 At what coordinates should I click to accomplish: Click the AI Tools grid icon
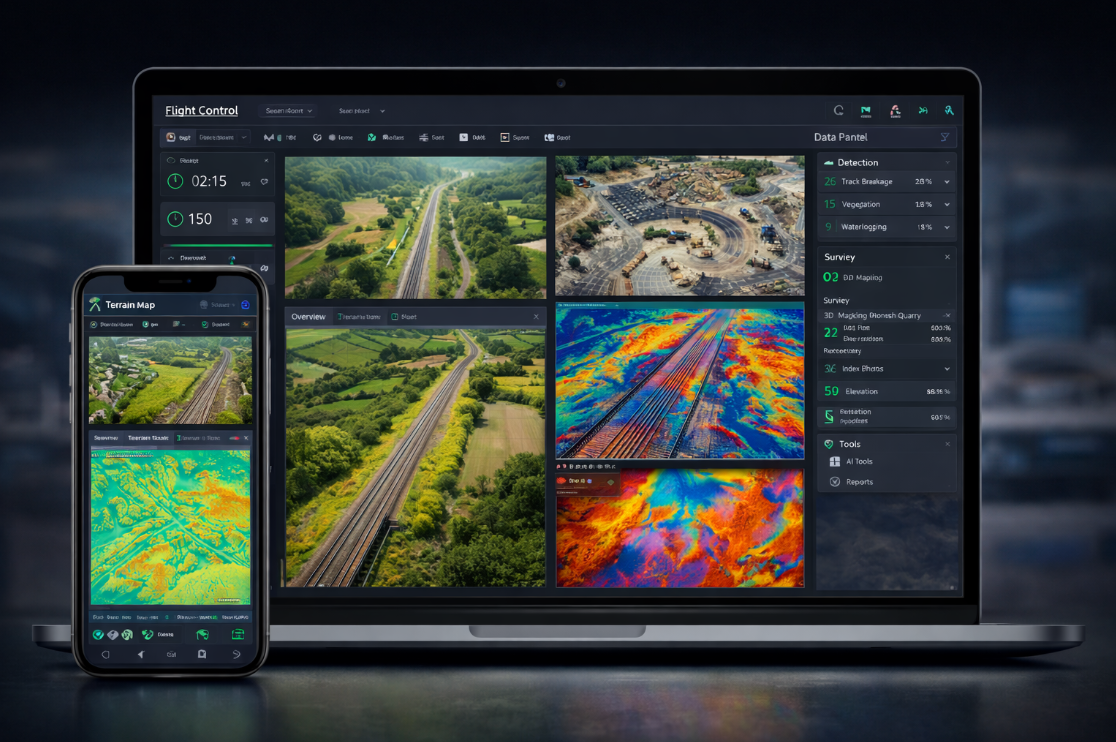[835, 462]
